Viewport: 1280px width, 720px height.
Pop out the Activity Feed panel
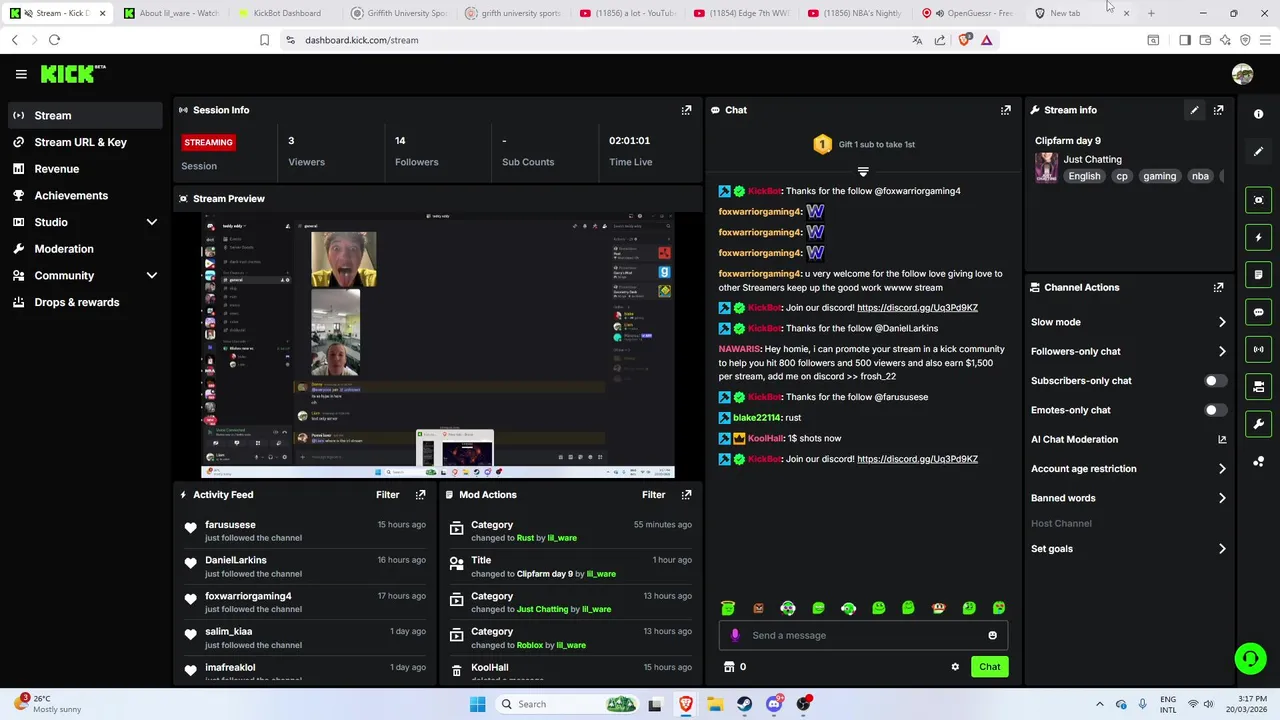420,495
